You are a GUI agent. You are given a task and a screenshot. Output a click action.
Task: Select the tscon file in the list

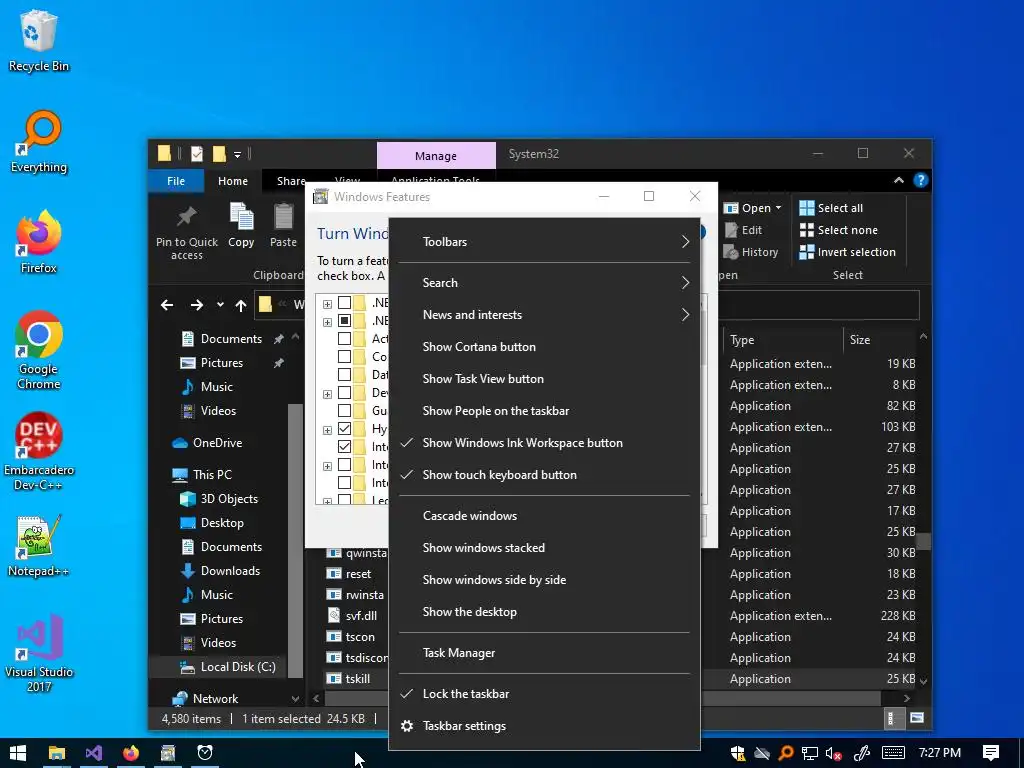360,637
